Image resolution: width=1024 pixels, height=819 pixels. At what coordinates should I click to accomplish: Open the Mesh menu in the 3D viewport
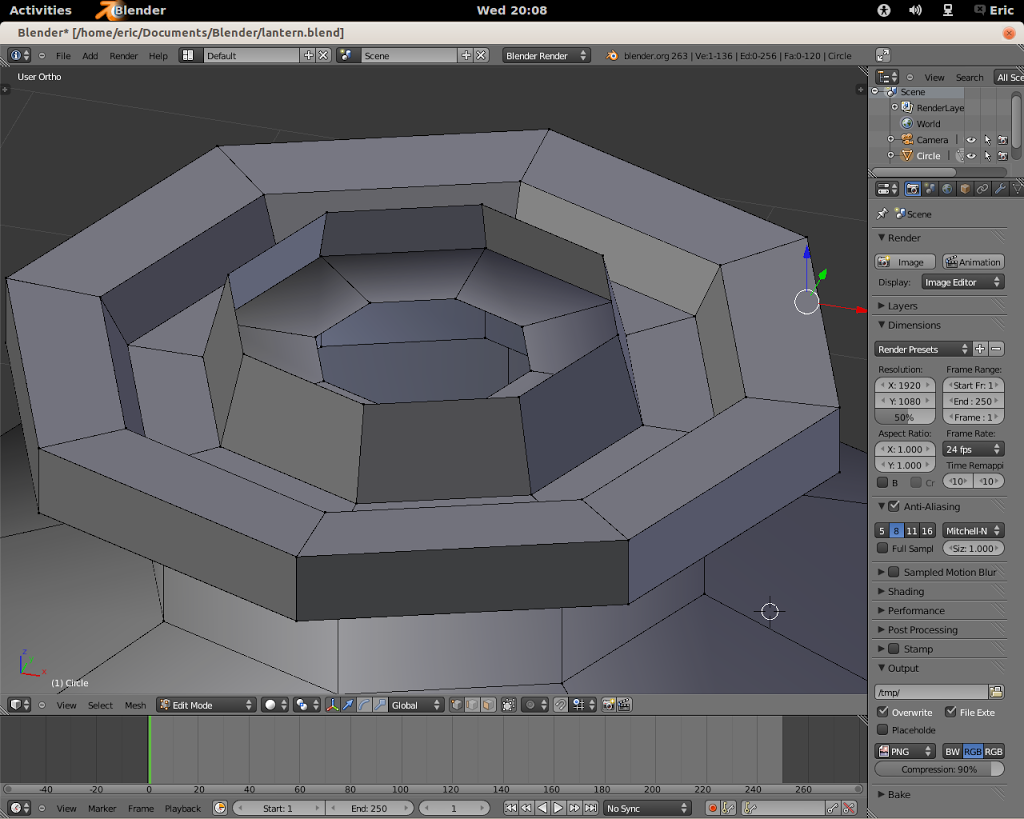click(x=135, y=705)
